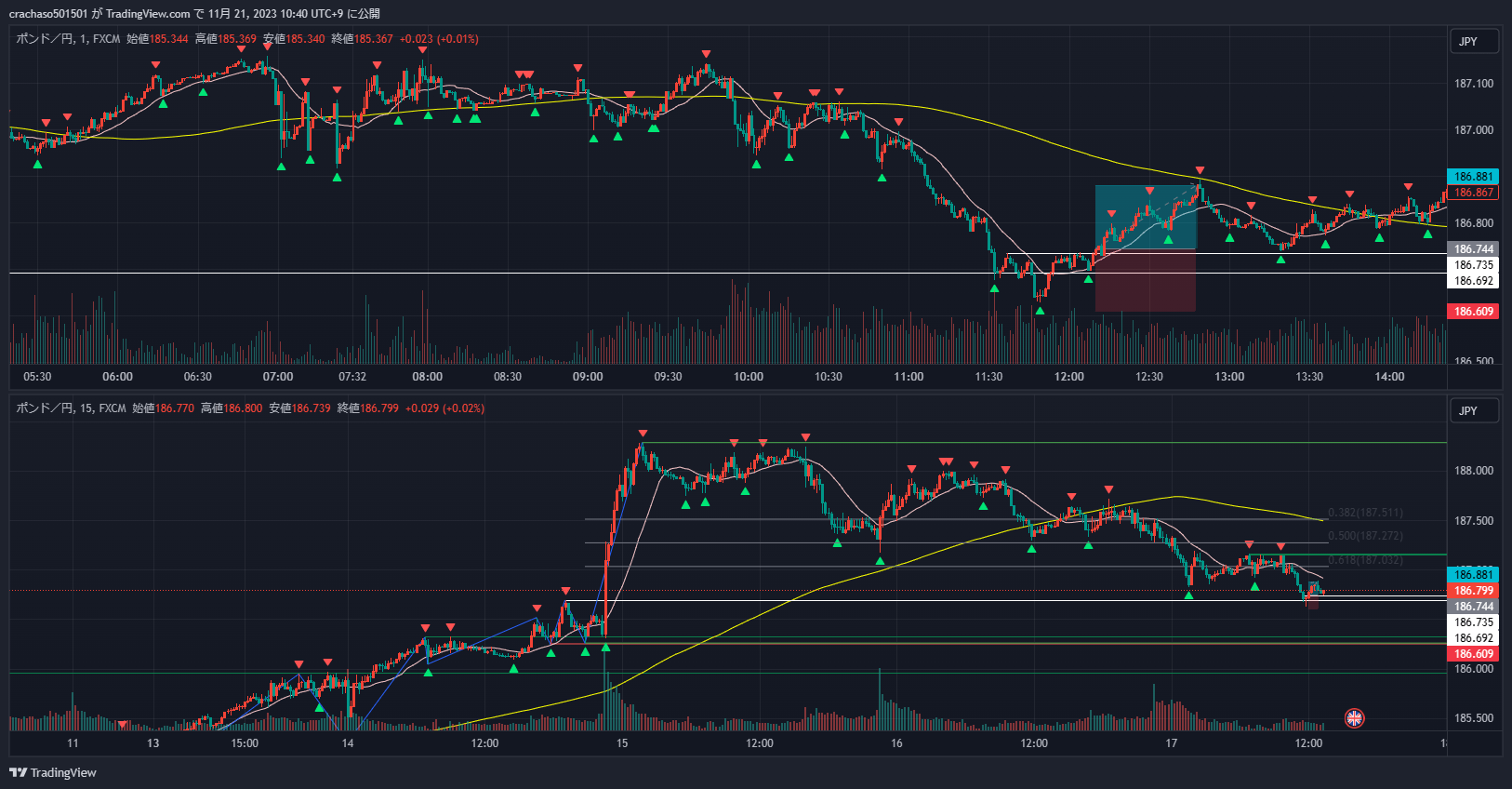Click the 185.500 price scale value
This screenshot has height=789, width=1512.
(x=1474, y=718)
